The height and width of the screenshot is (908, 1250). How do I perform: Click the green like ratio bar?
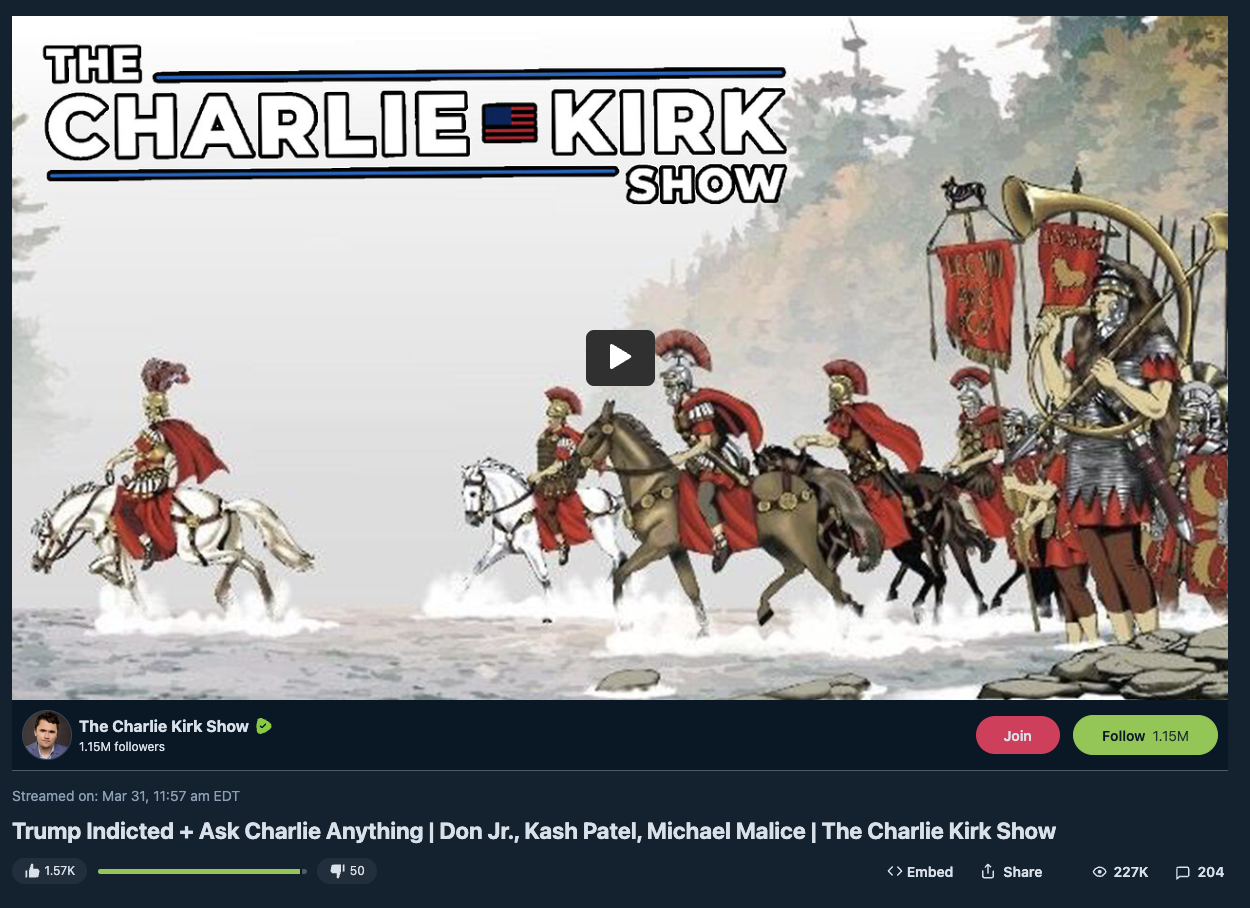202,871
